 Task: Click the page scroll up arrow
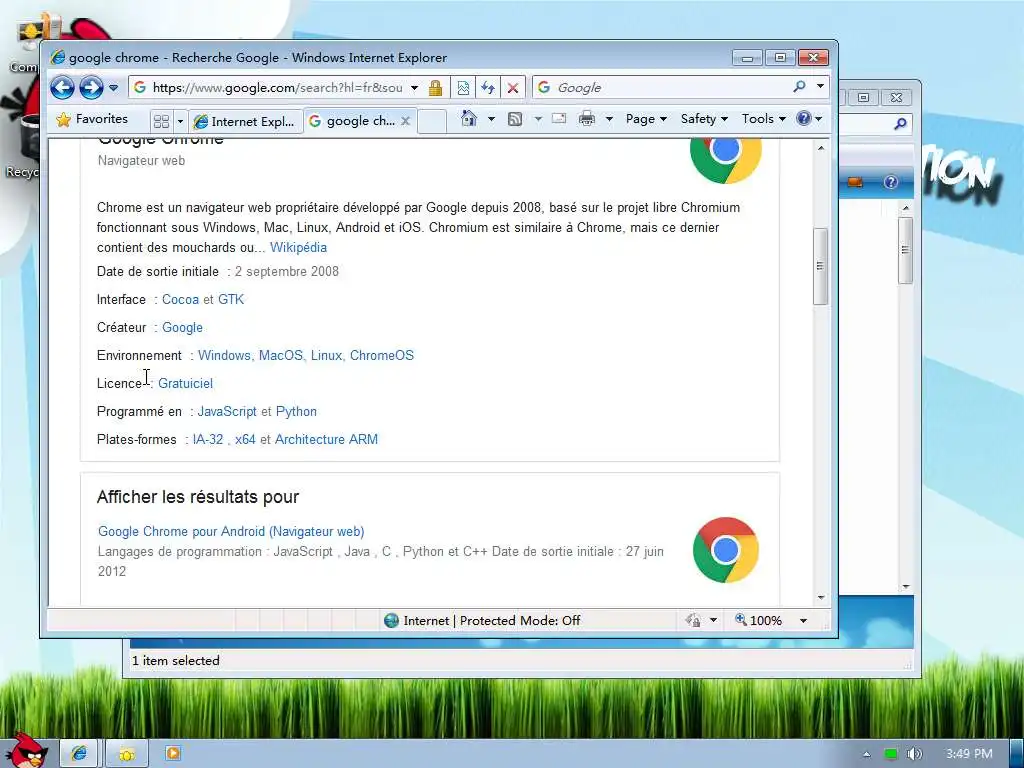click(x=821, y=148)
